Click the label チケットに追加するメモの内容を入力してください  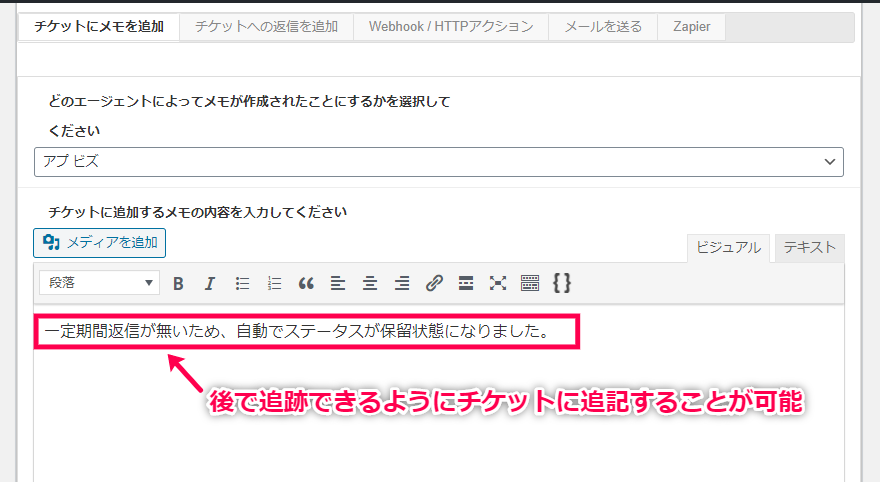198,212
